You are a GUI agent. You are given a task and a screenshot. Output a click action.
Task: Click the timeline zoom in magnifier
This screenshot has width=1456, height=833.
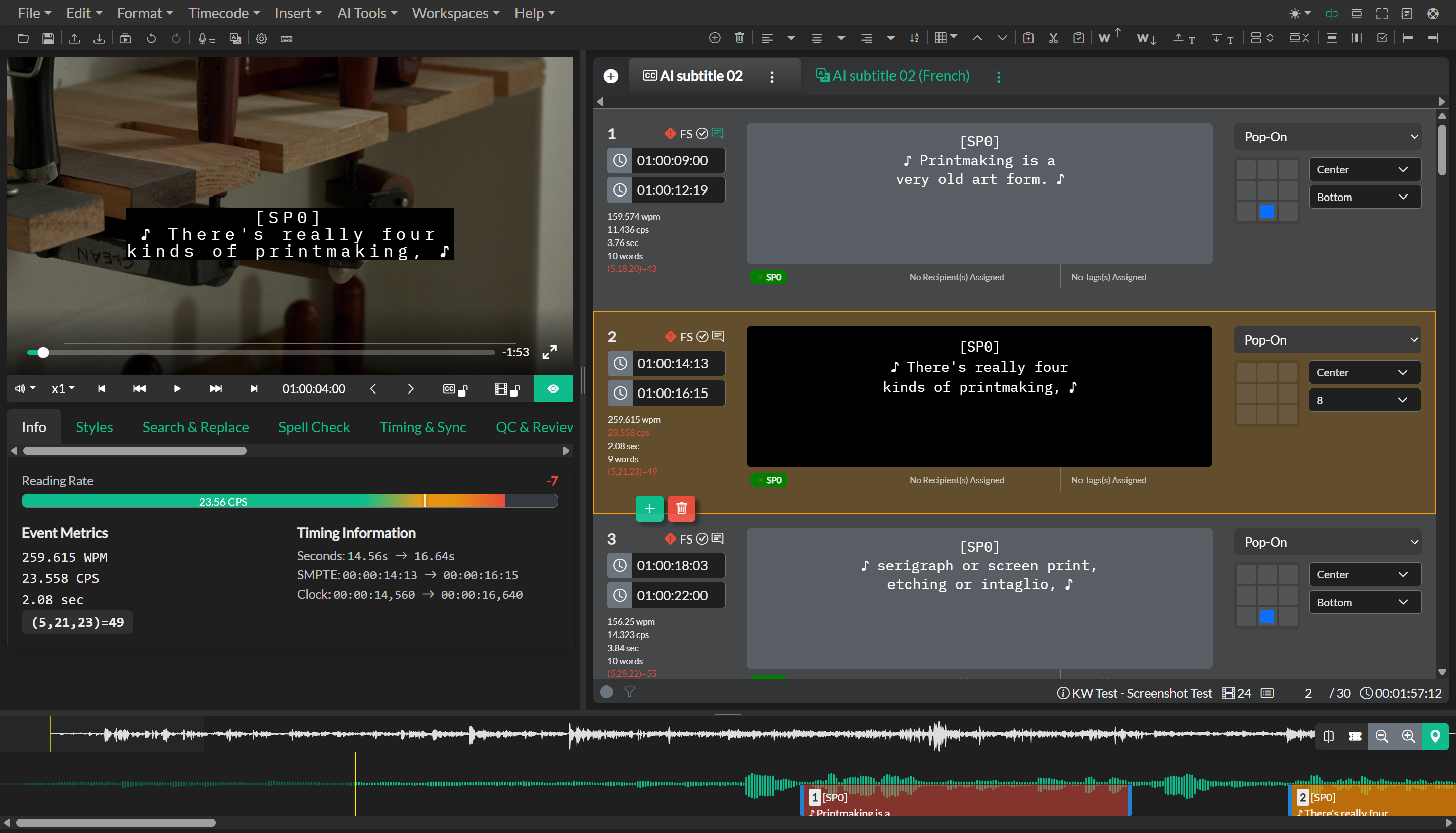[1408, 737]
